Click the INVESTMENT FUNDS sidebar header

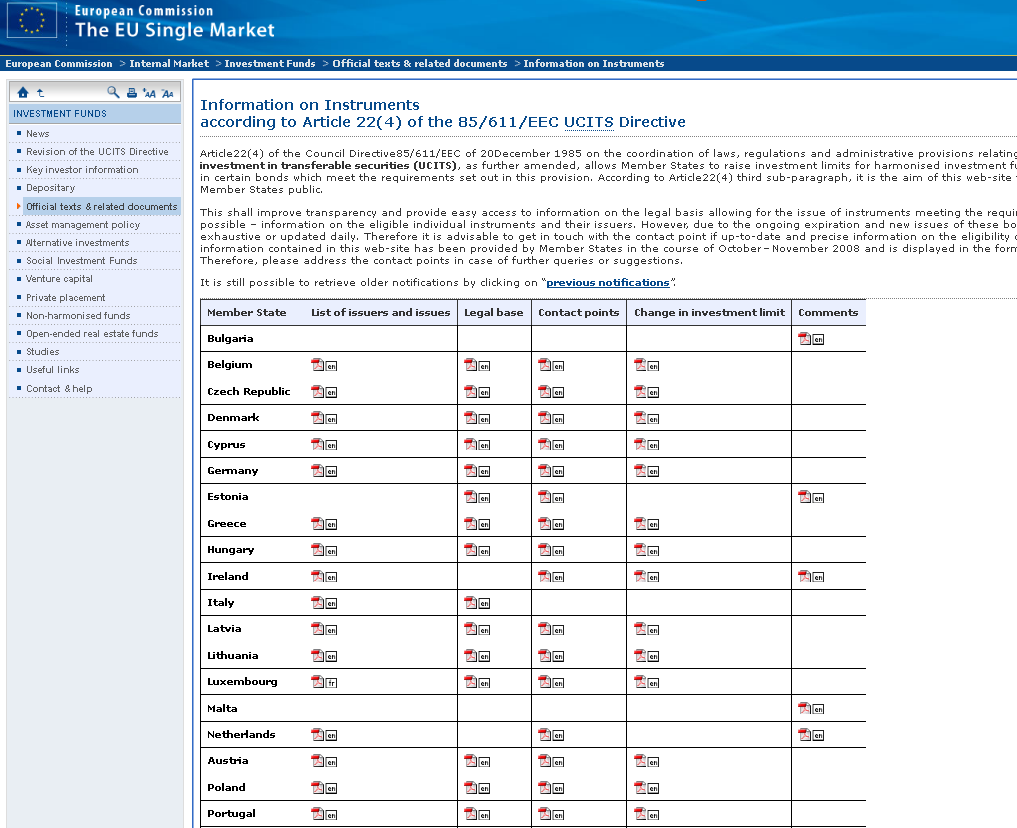click(x=60, y=113)
